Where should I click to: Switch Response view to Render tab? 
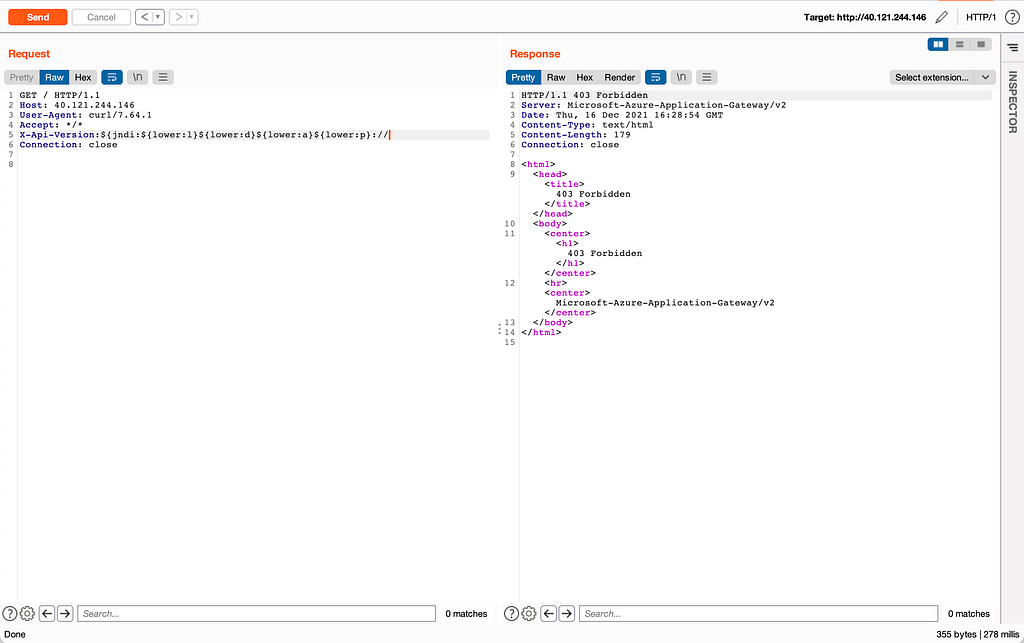click(619, 77)
